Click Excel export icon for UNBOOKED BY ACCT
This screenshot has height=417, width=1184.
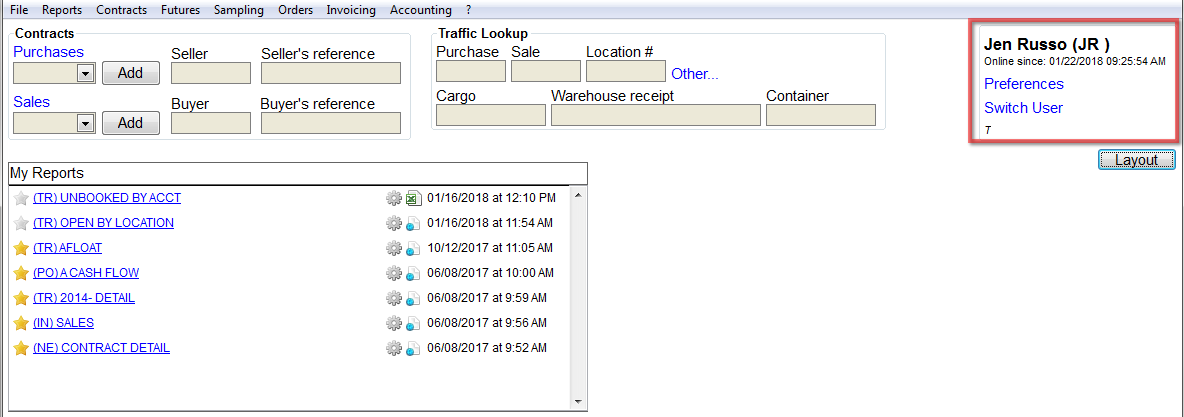[x=413, y=199]
